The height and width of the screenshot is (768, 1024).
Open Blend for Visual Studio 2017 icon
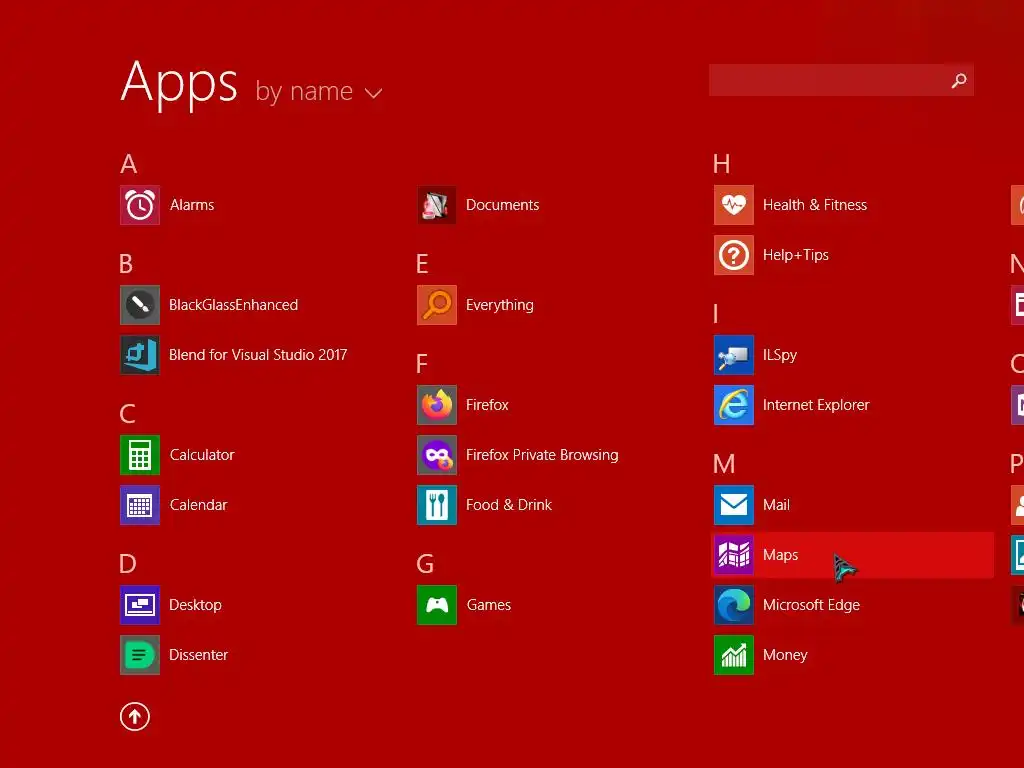click(x=140, y=355)
